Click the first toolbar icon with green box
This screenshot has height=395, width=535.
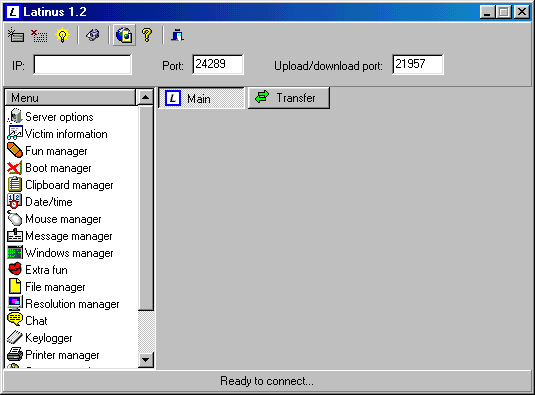click(16, 35)
